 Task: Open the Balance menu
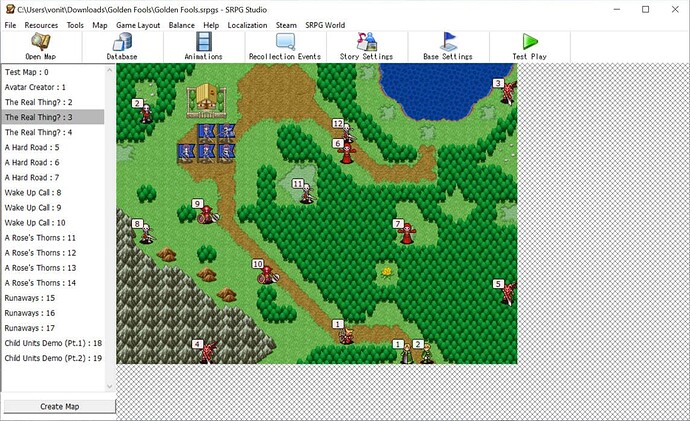pos(182,25)
